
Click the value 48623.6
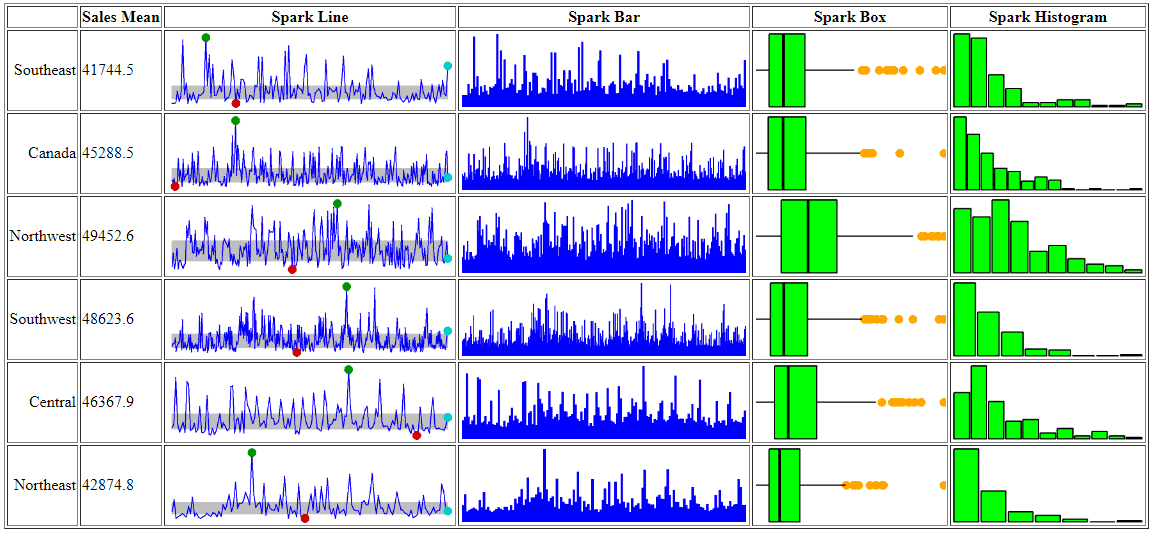click(x=108, y=320)
